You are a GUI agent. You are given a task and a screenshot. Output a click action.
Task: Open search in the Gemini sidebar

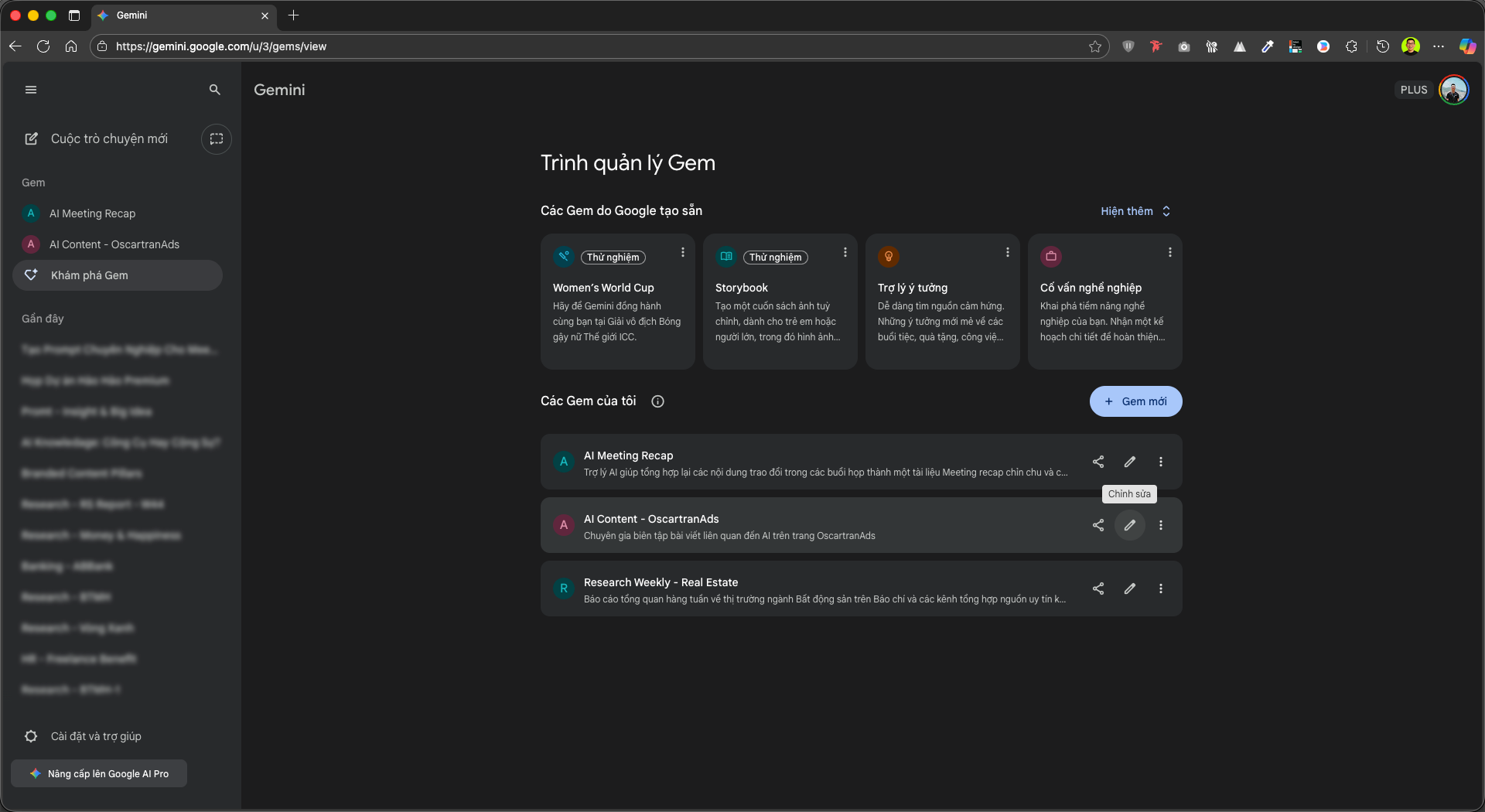215,90
